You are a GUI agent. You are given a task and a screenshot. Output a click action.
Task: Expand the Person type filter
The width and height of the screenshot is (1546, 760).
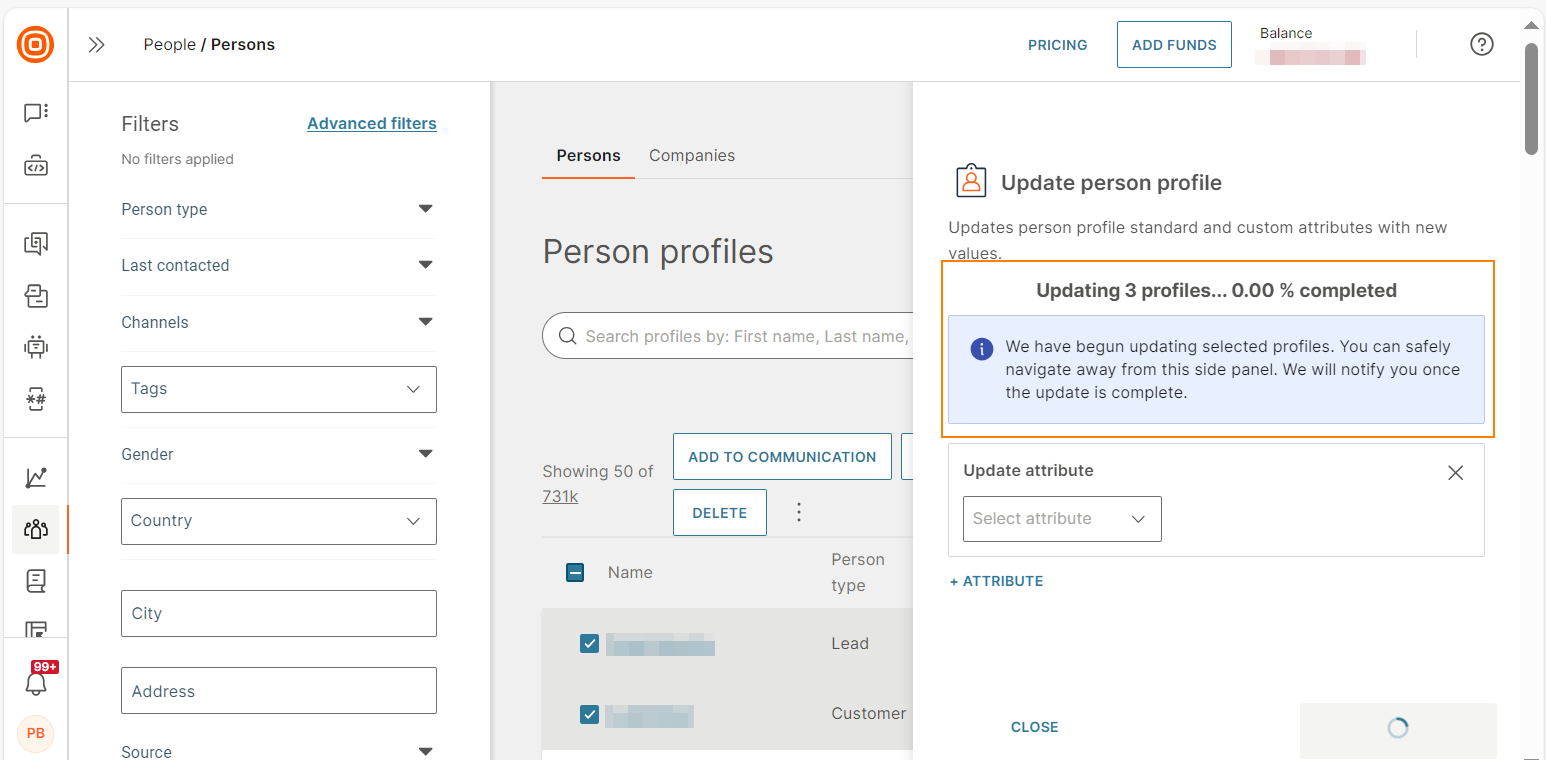(278, 209)
